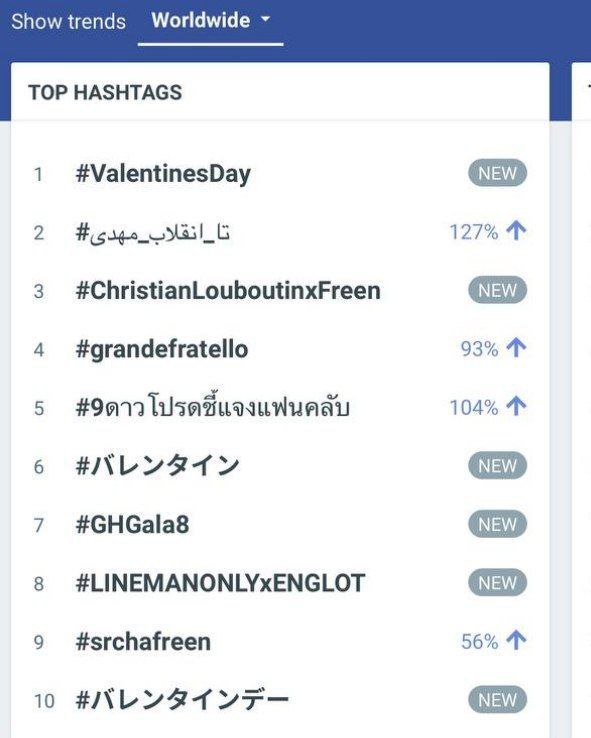This screenshot has width=591, height=738.
Task: Select the #grandefratello hashtag
Action: [x=161, y=350]
